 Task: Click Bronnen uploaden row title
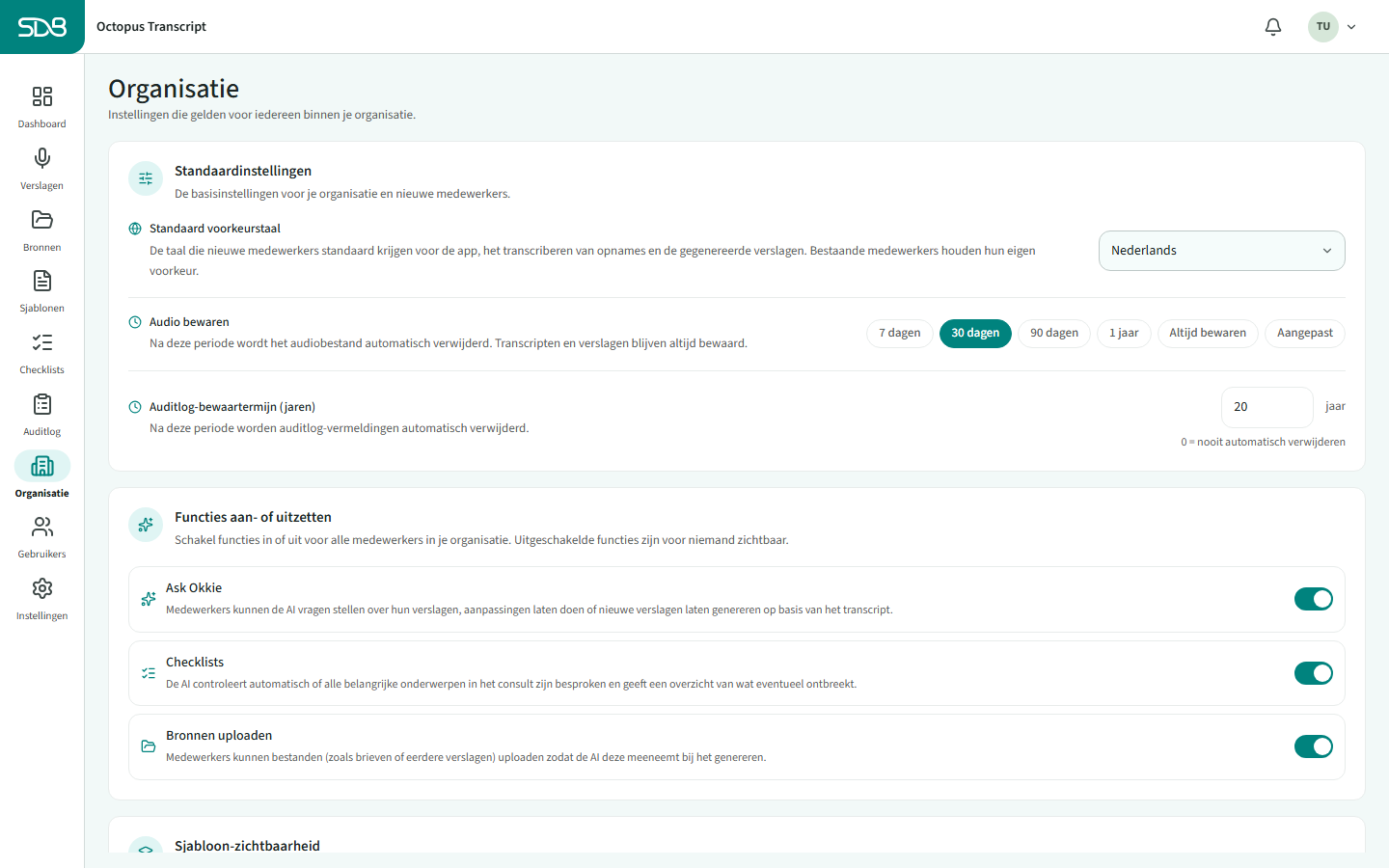point(219,736)
